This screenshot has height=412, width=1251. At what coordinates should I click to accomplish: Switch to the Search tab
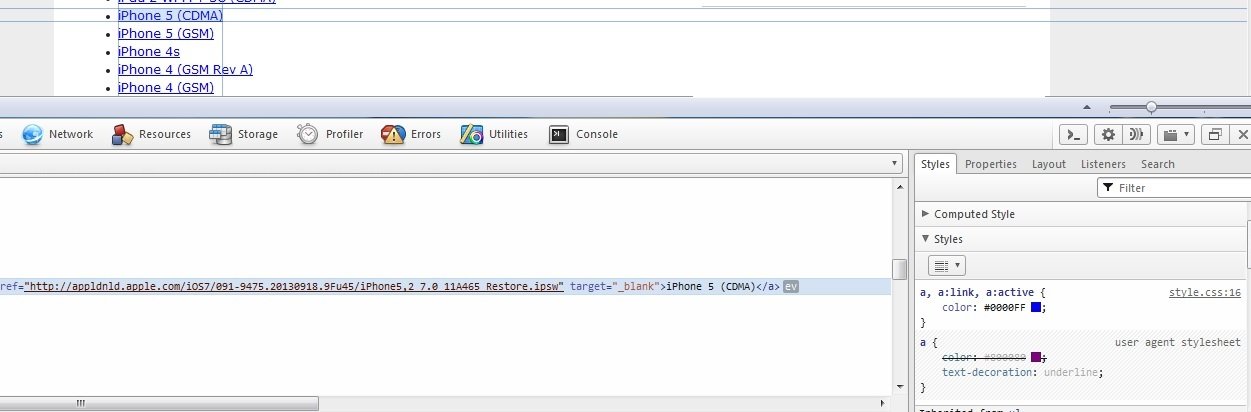click(1158, 164)
